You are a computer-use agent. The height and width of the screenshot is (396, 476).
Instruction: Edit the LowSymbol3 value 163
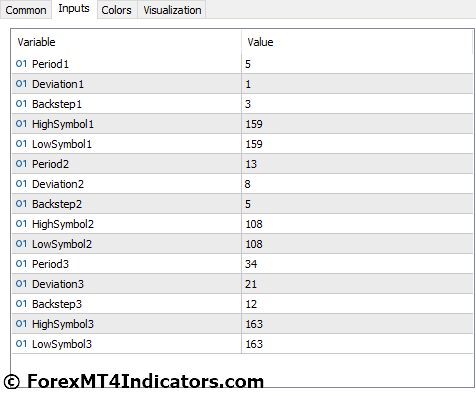tap(357, 344)
